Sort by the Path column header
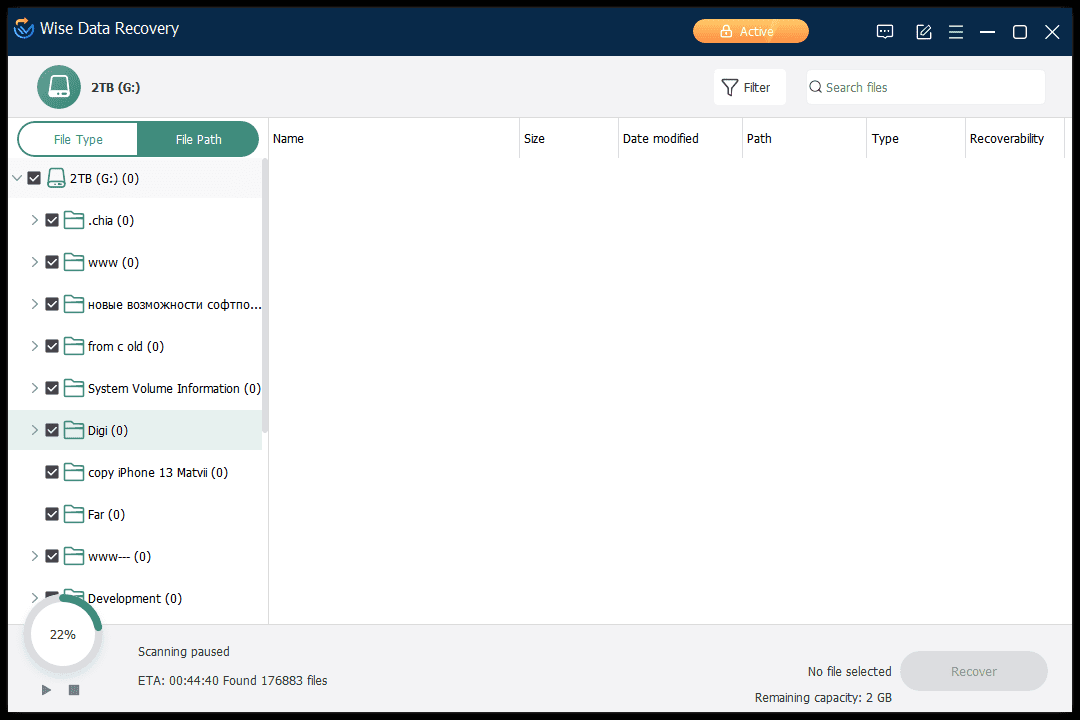 804,138
